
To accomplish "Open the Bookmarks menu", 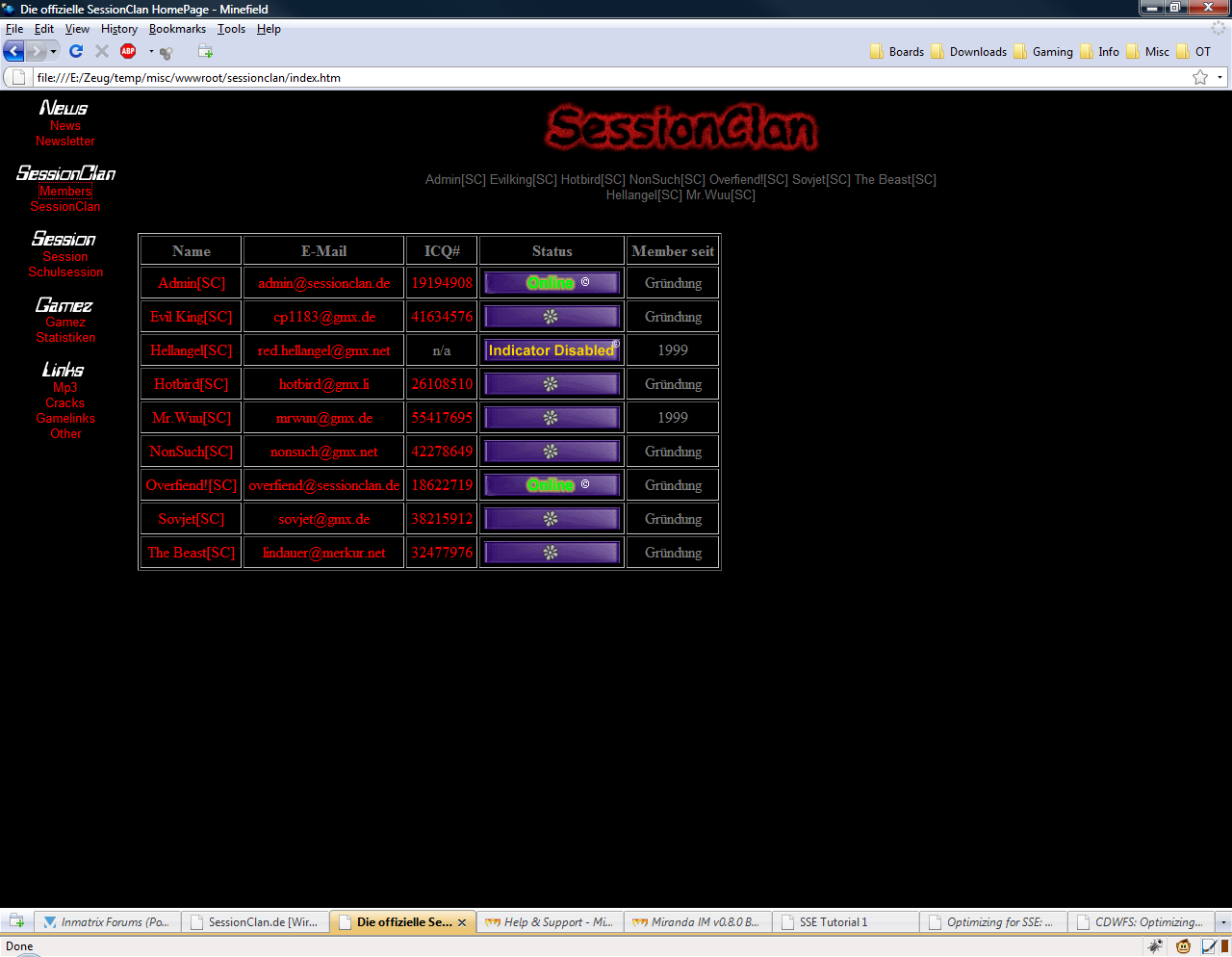I will [x=177, y=29].
